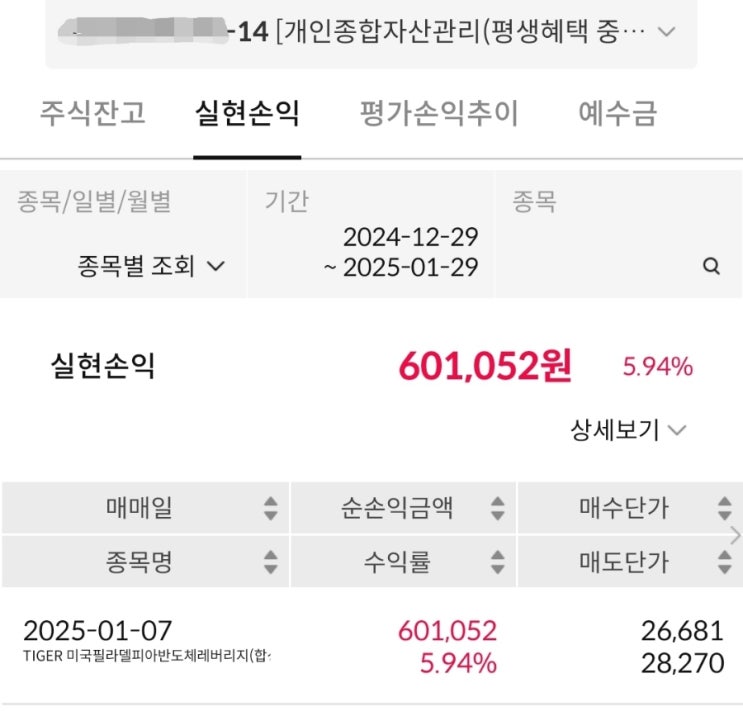This screenshot has height=716, width=743.
Task: Open the 2025-01-07 TIGER trade row
Action: click(371, 646)
